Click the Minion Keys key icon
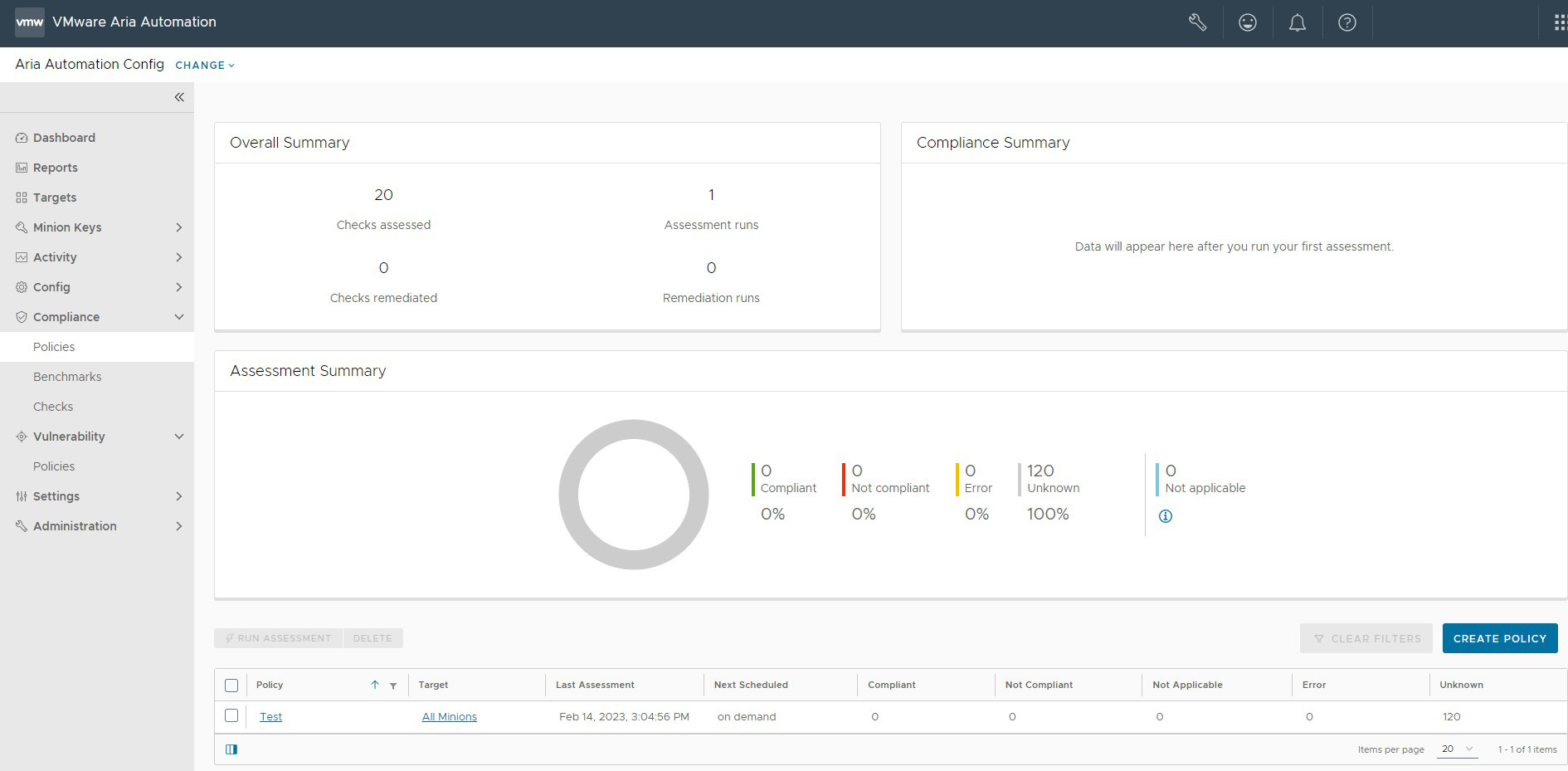 click(x=22, y=227)
